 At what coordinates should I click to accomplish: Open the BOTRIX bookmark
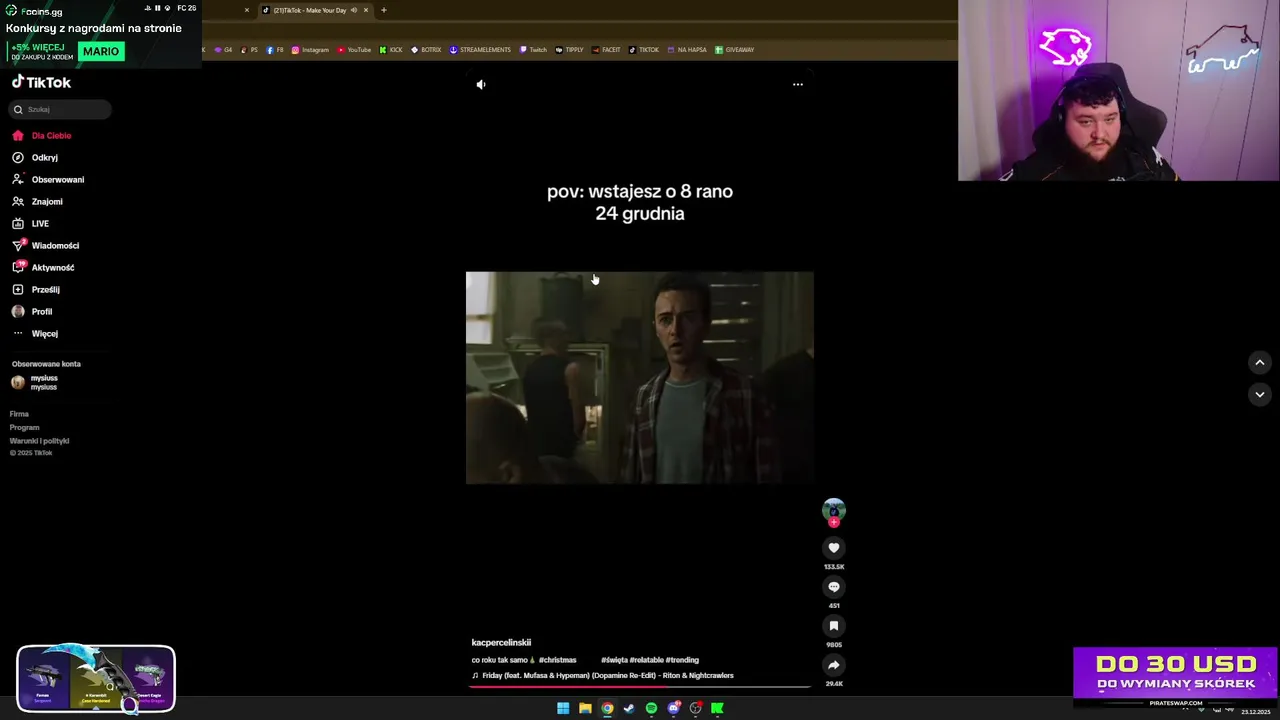[426, 50]
